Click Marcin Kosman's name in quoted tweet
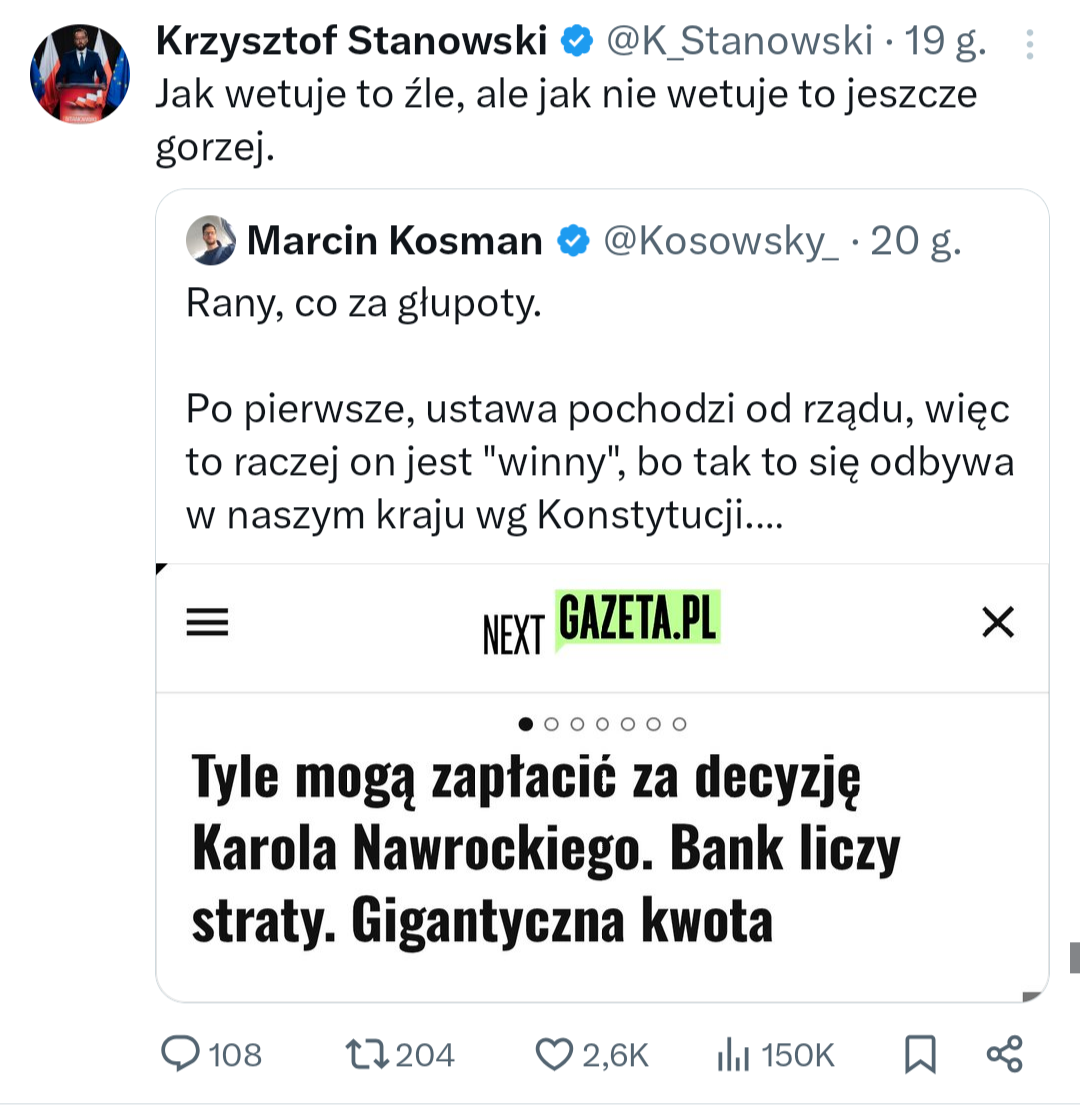The image size is (1080, 1113). click(394, 240)
